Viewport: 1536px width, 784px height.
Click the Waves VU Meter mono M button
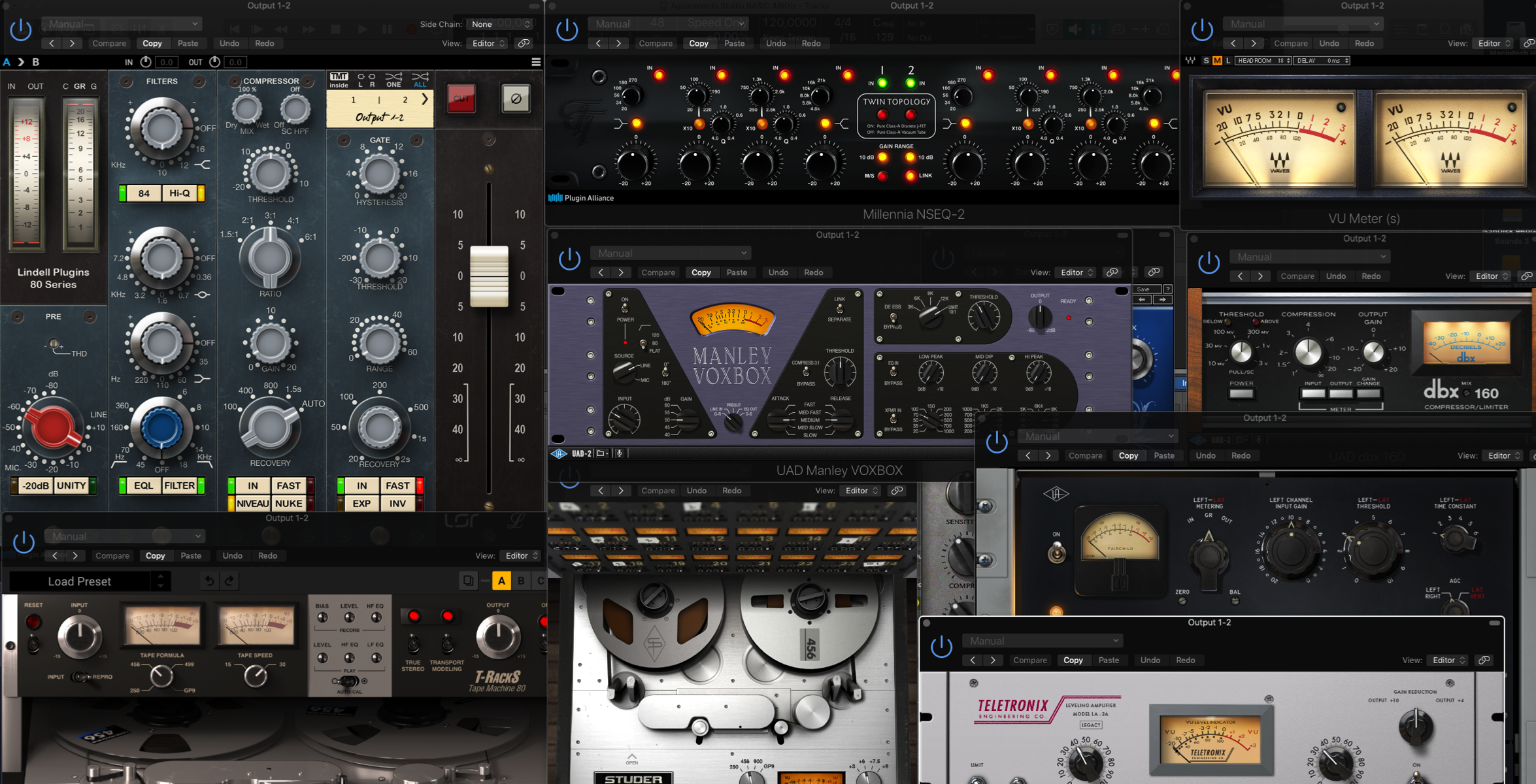point(1217,61)
